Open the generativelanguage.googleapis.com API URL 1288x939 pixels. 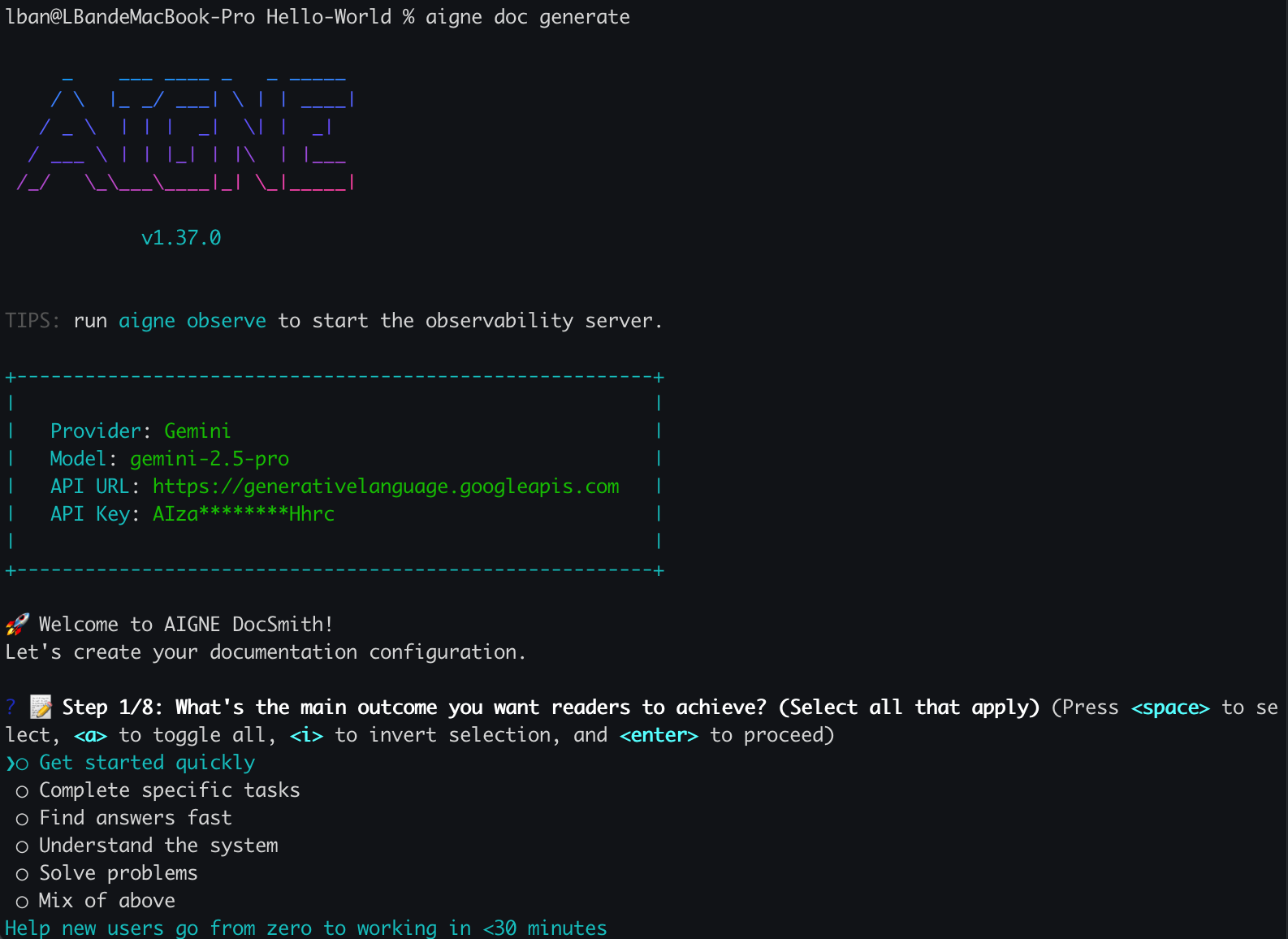[x=386, y=487]
